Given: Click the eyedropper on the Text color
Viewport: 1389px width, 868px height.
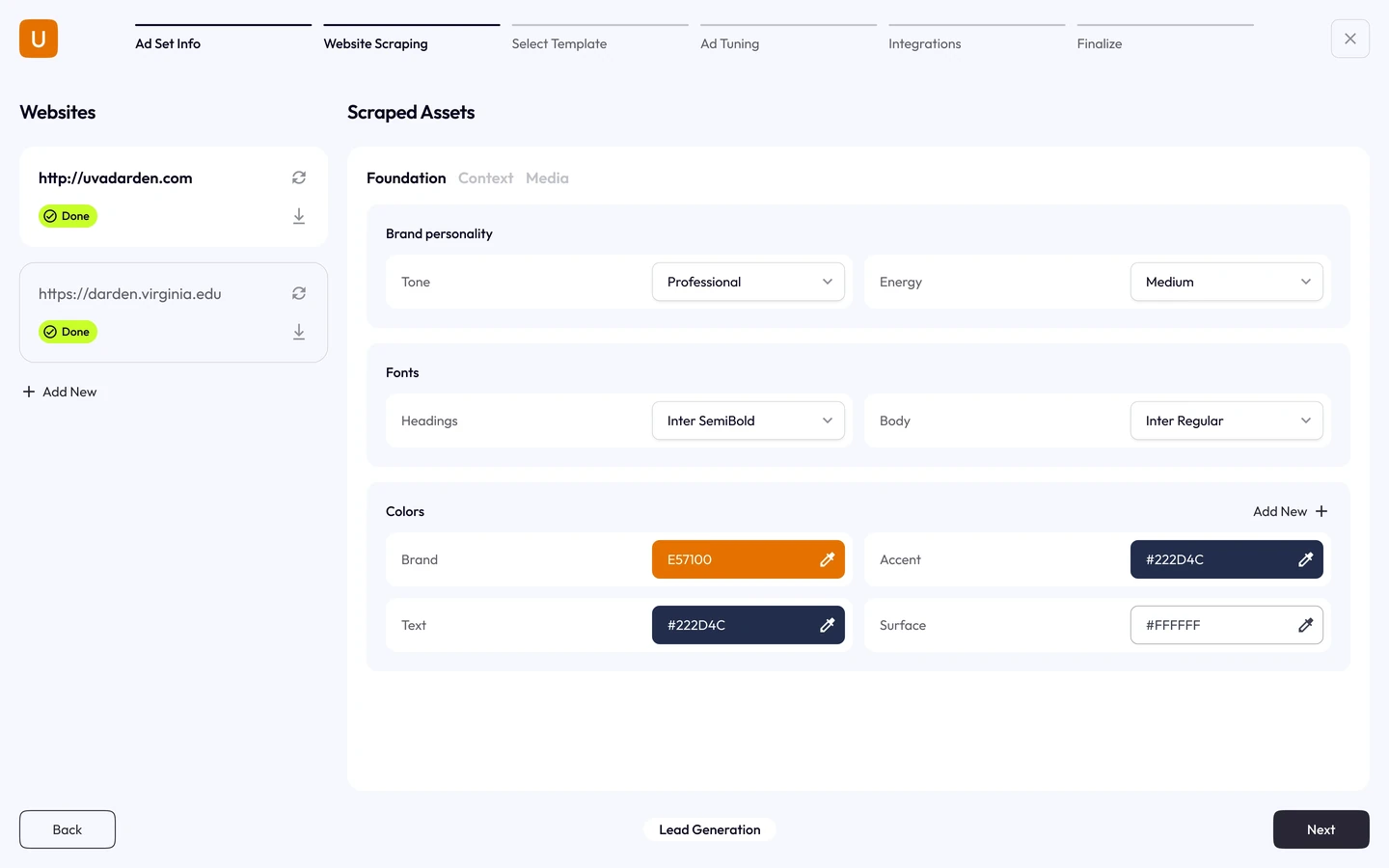Looking at the screenshot, I should click(827, 625).
